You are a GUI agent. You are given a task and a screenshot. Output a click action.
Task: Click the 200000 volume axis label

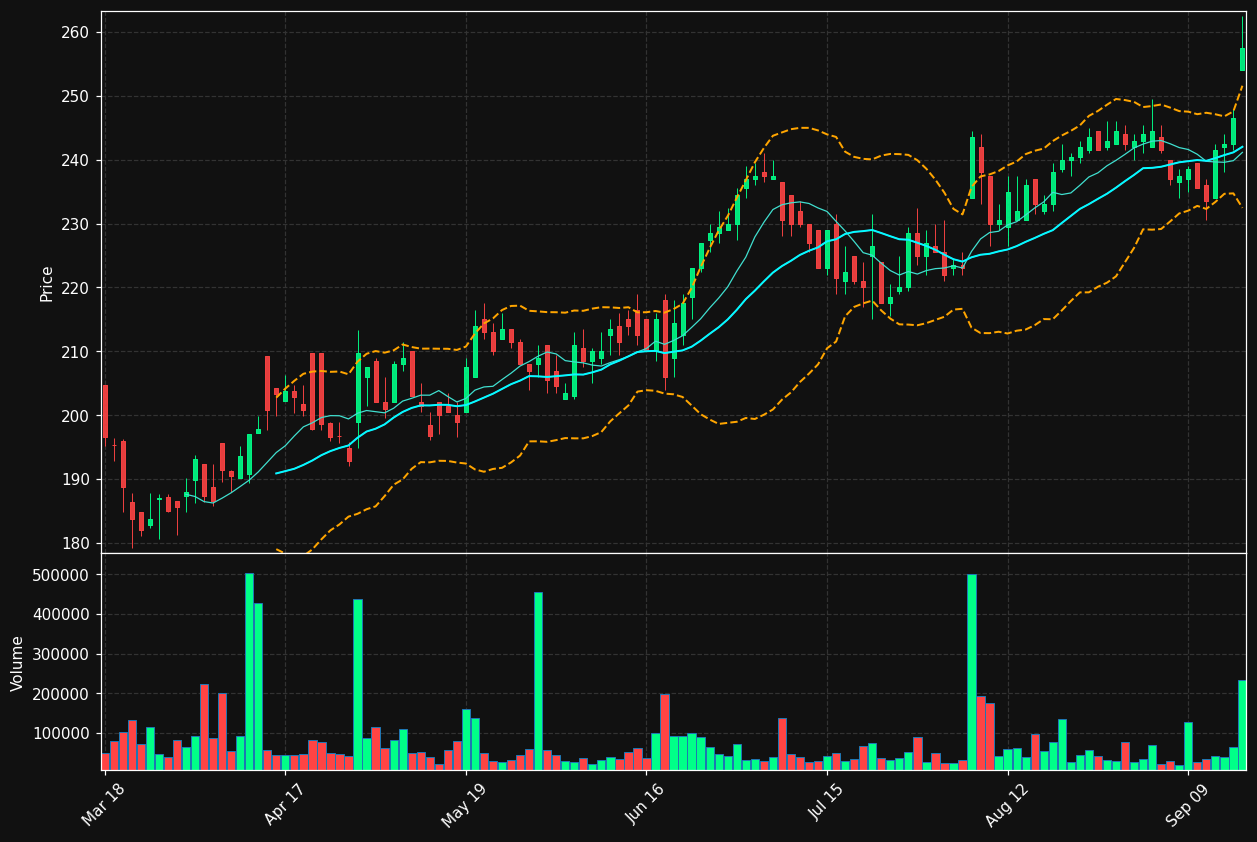click(62, 694)
